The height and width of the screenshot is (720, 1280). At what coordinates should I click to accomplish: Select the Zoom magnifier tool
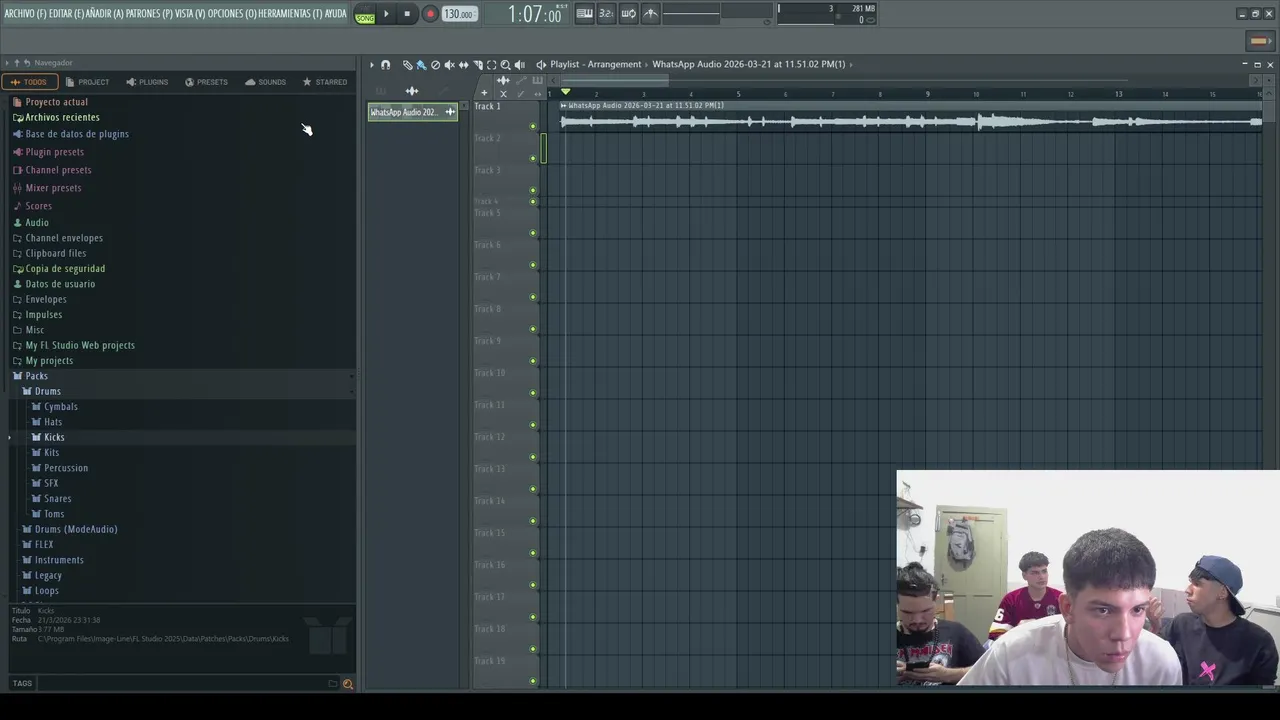[505, 65]
